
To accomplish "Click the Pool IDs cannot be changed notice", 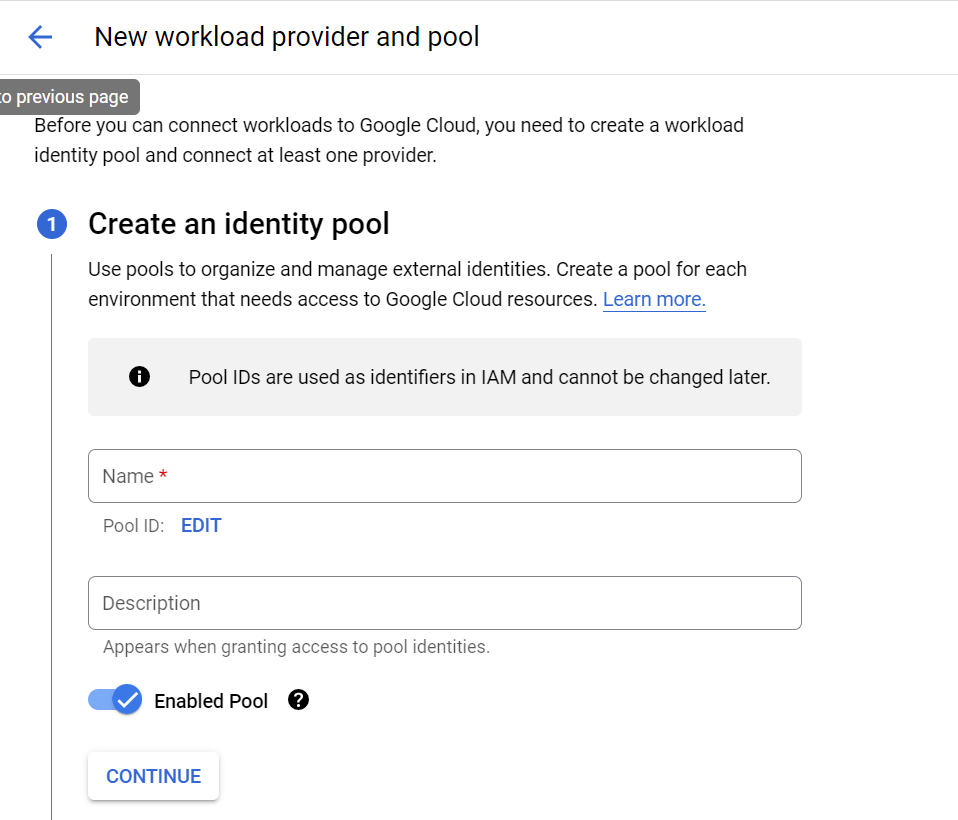I will pyautogui.click(x=479, y=377).
